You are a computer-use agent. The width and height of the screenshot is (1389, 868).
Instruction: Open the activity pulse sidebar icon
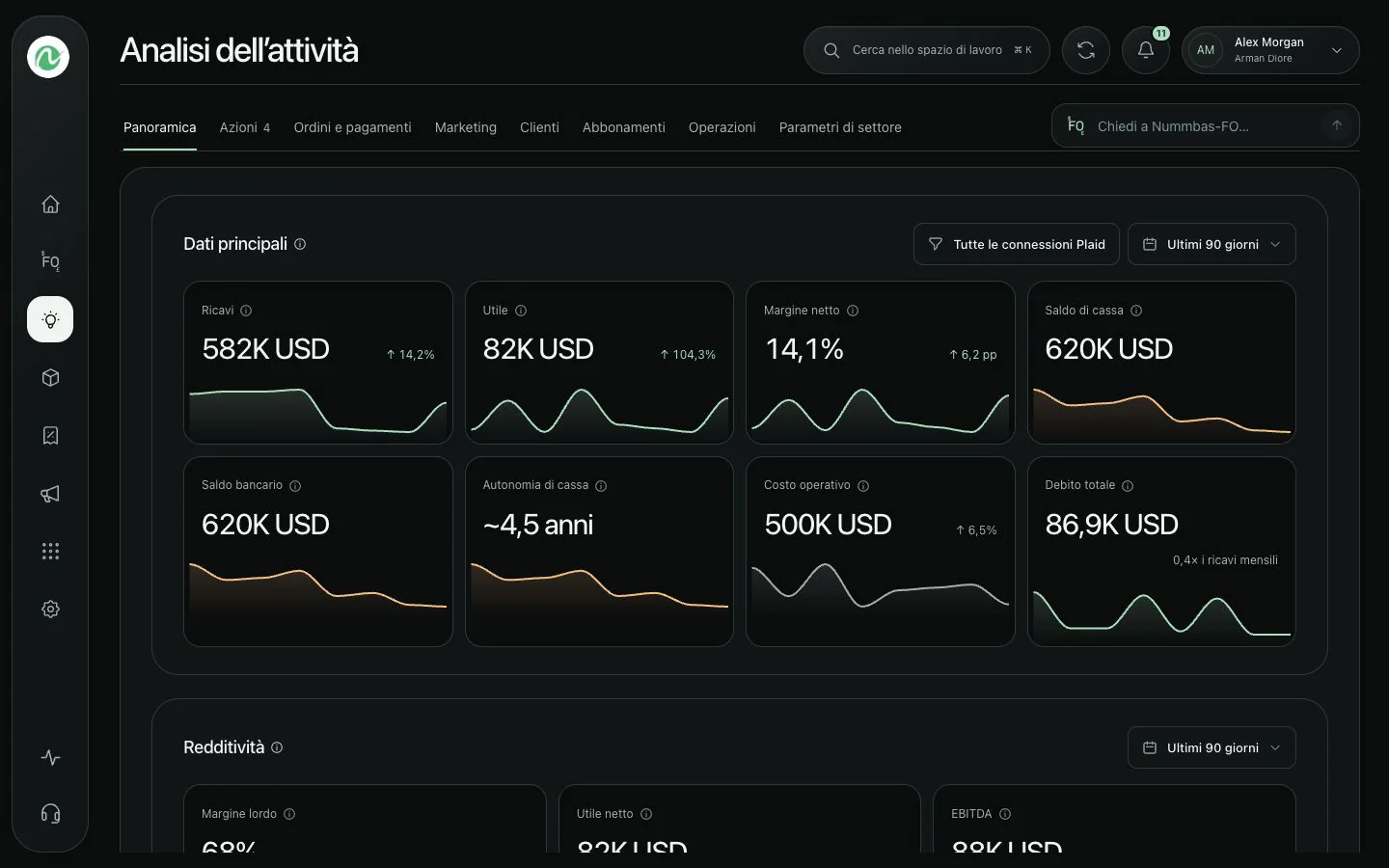click(x=50, y=758)
